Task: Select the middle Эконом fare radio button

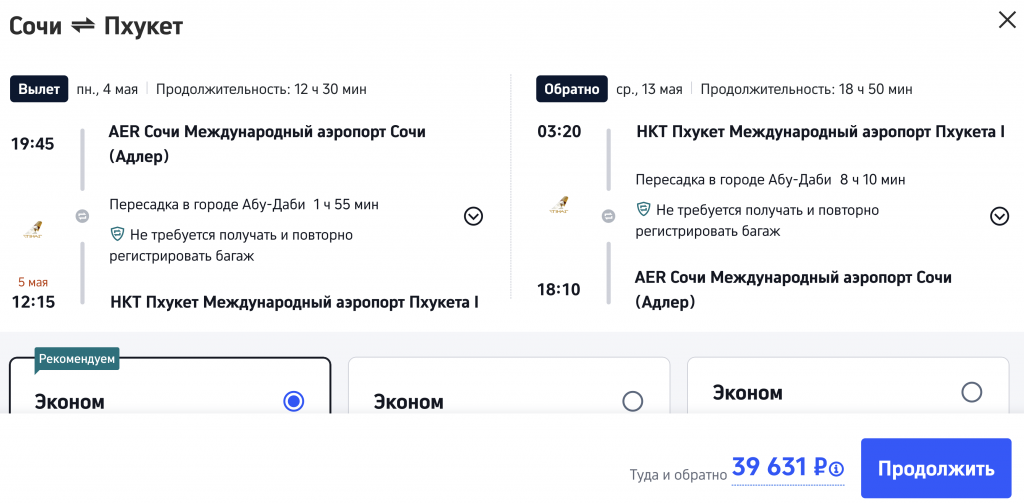Action: point(632,401)
